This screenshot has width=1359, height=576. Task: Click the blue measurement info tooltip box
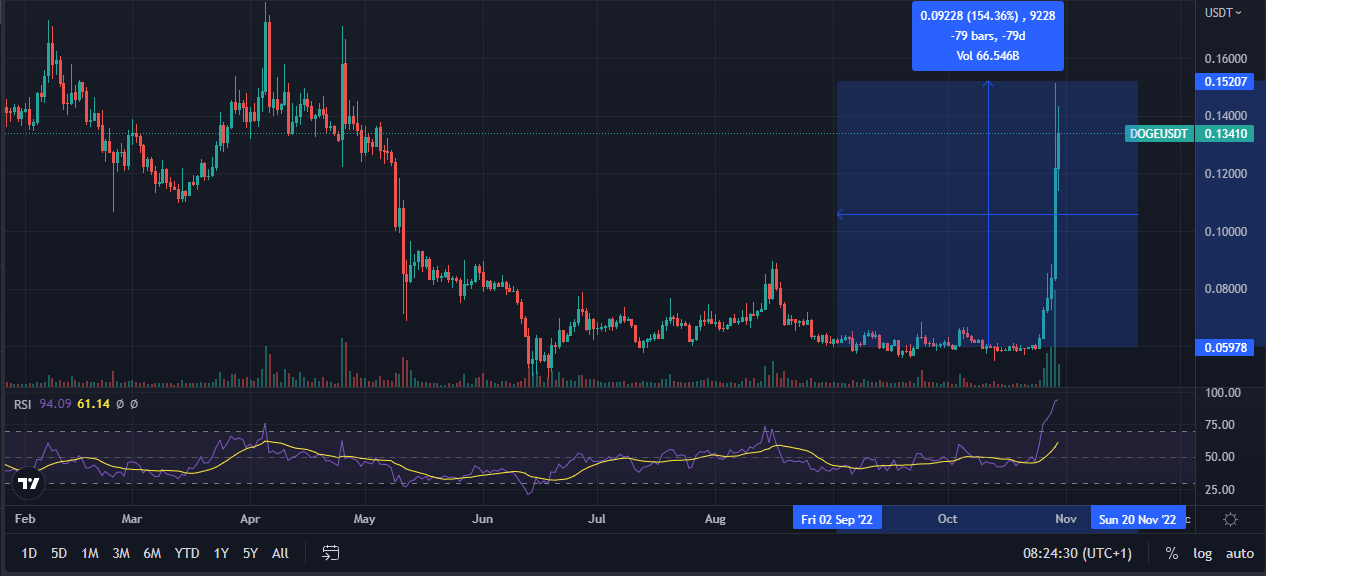[988, 35]
